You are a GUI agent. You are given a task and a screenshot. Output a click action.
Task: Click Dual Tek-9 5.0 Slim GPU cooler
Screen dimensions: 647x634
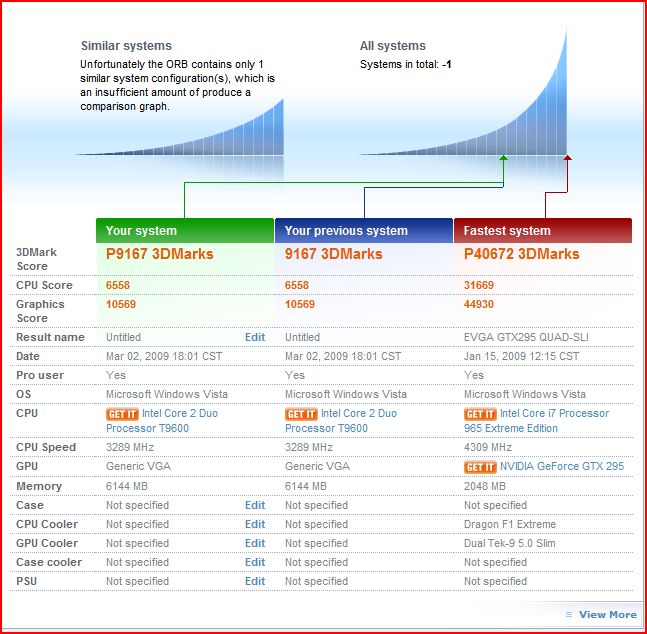[x=509, y=543]
